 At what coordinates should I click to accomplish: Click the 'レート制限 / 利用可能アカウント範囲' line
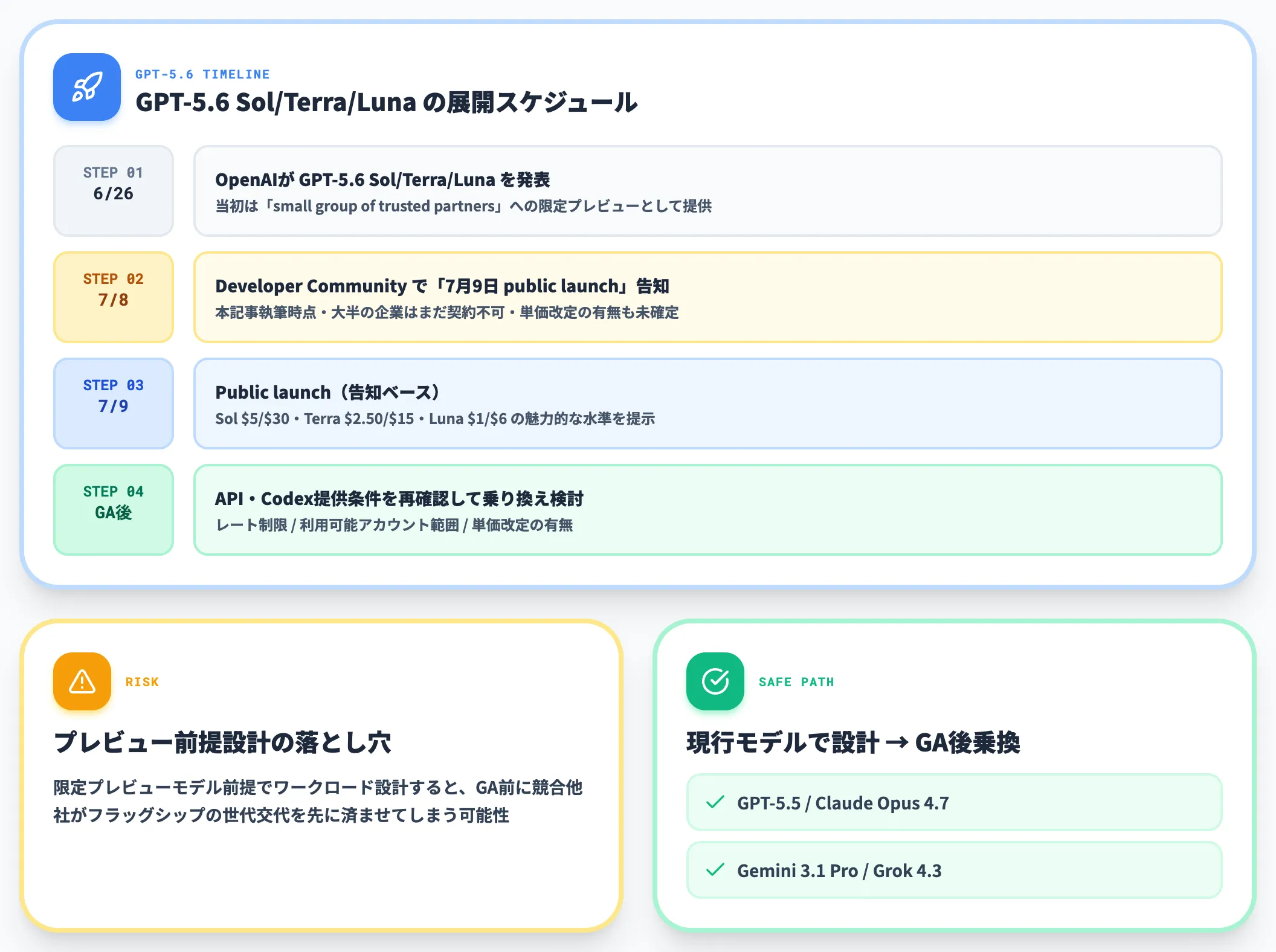pyautogui.click(x=394, y=525)
